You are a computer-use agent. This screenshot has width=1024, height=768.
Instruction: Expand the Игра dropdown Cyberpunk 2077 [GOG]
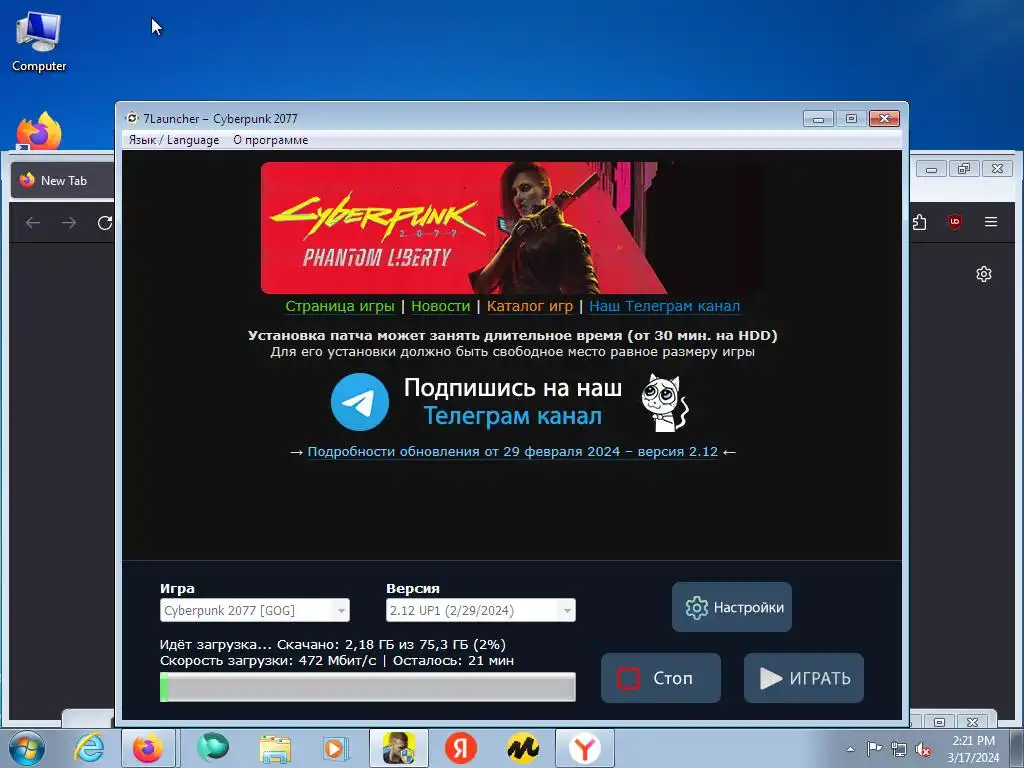(x=255, y=610)
